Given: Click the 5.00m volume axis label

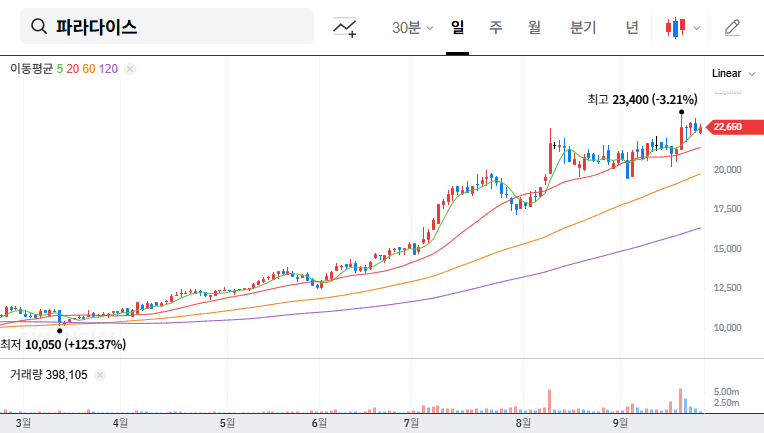Looking at the screenshot, I should coord(726,392).
